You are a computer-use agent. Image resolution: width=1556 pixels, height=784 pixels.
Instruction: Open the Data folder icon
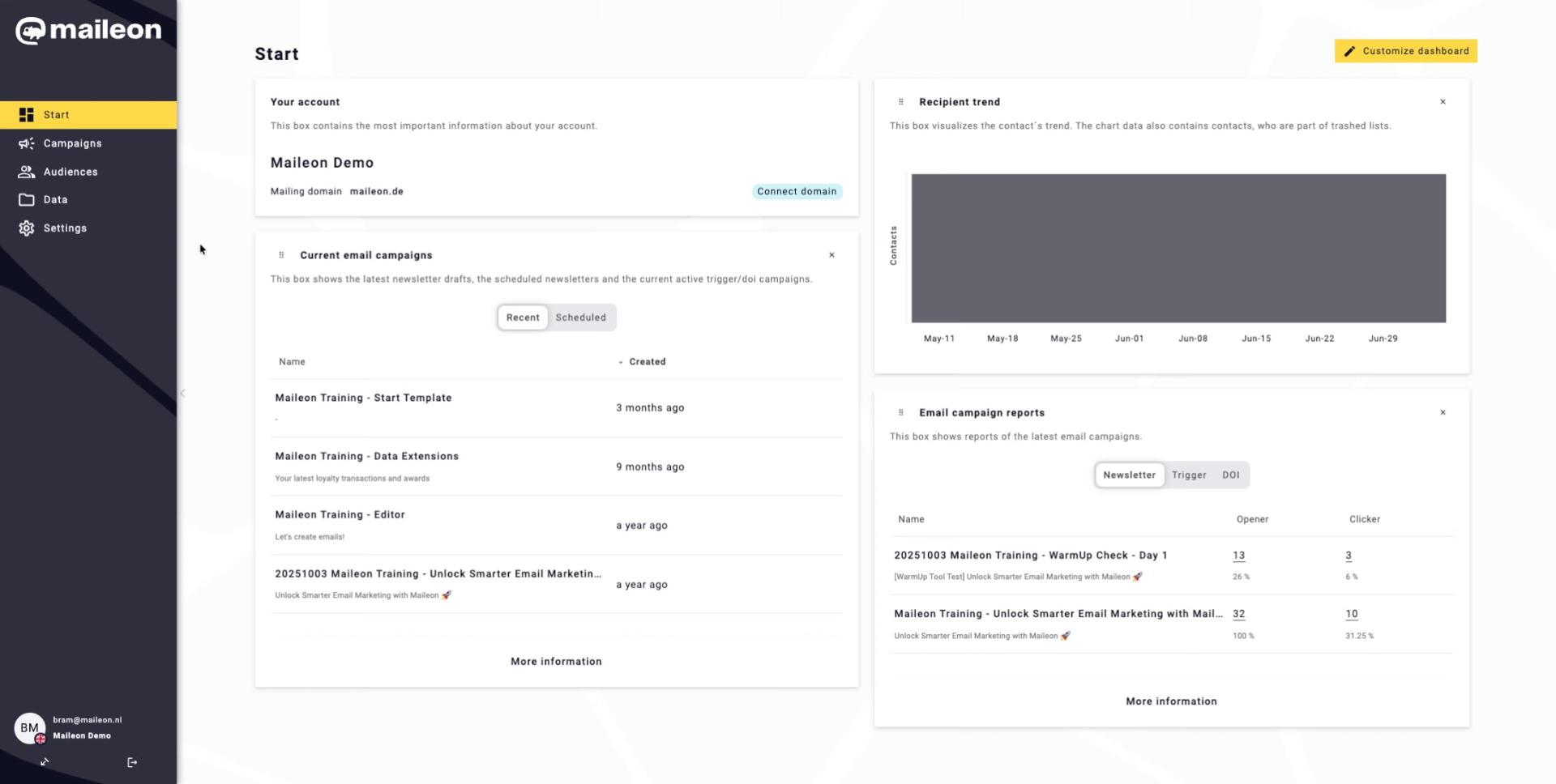[x=27, y=199]
